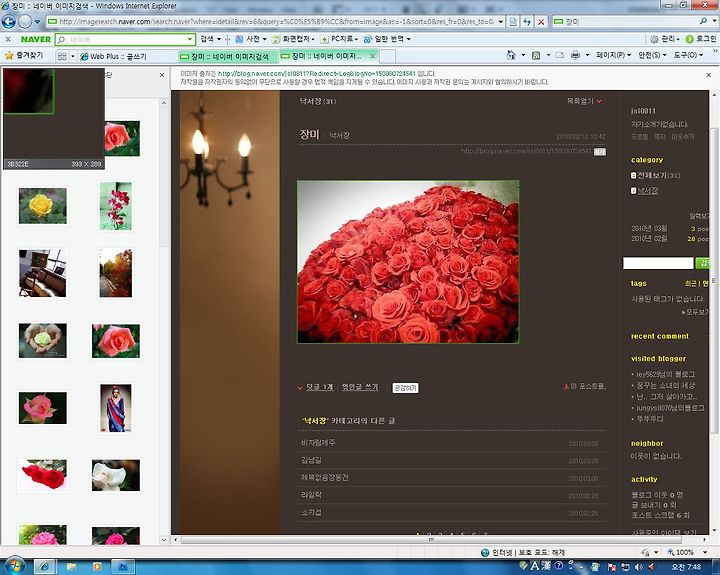The image size is (720, 575).
Task: Open the 낙서장 category in sidebar
Action: [645, 191]
